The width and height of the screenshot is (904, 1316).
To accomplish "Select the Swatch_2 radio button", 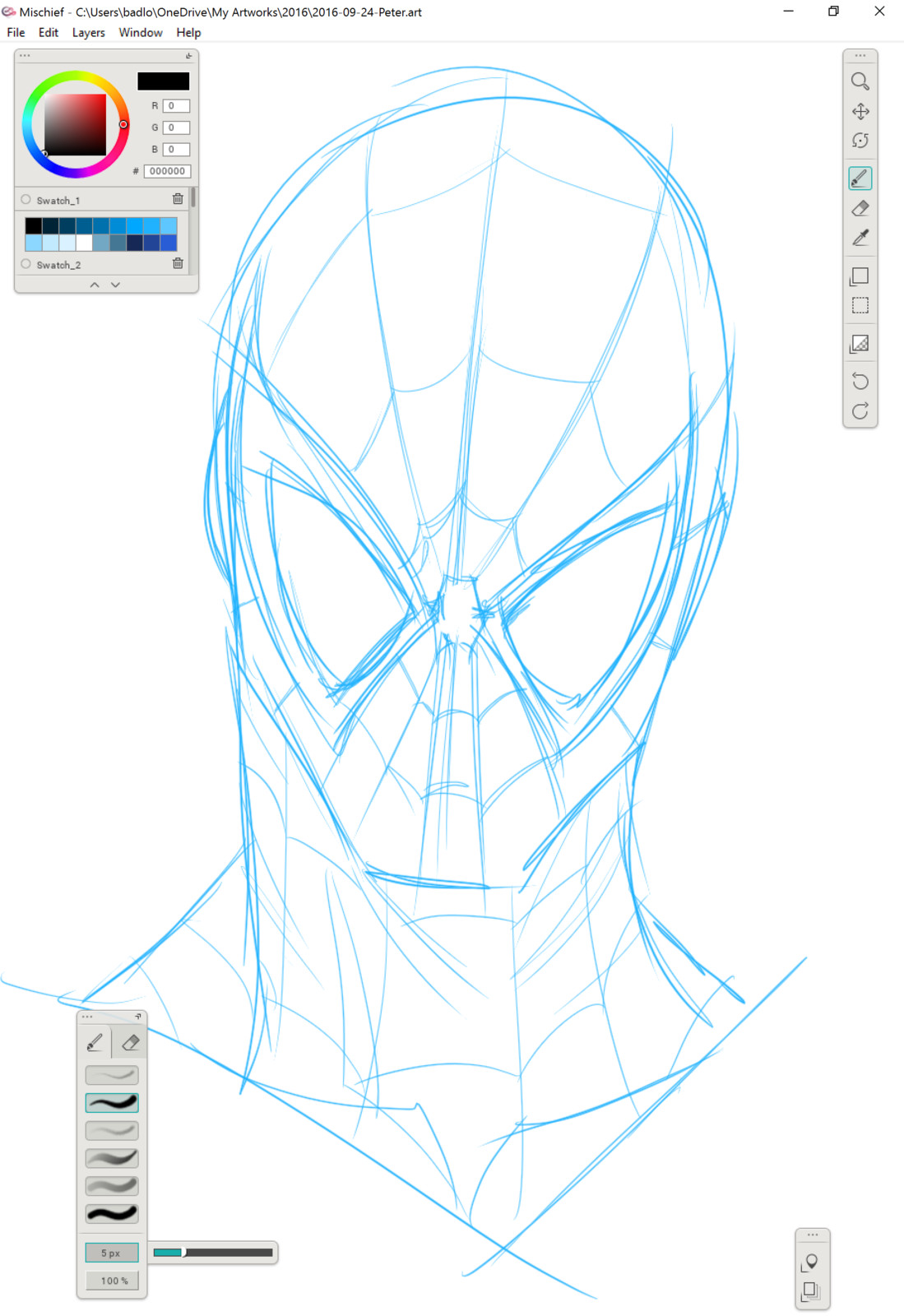I will (x=26, y=264).
